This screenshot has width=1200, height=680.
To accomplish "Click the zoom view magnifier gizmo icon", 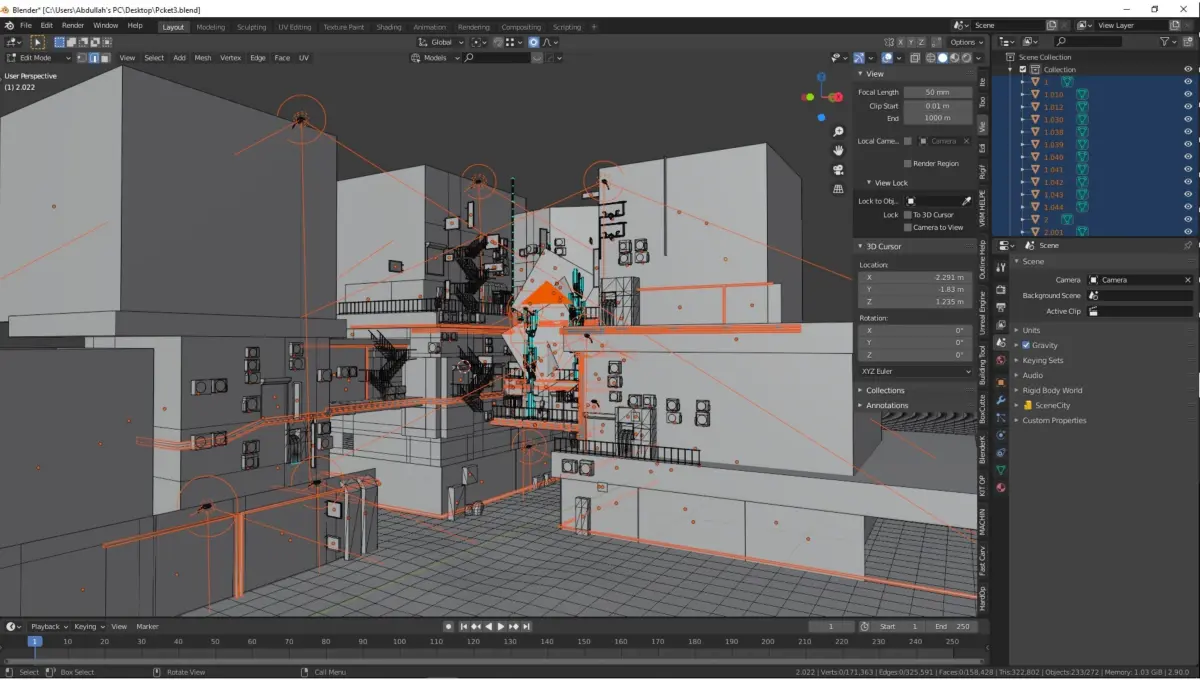I will point(838,131).
